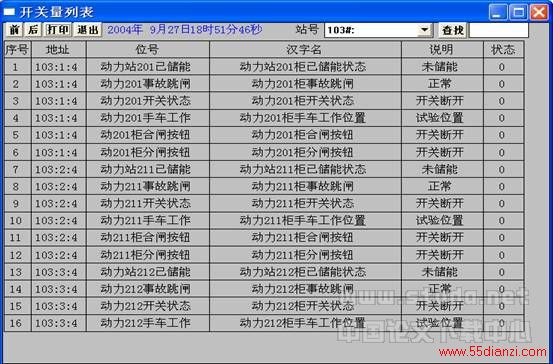
Task: Click the 序号 column header
Action: 17,50
